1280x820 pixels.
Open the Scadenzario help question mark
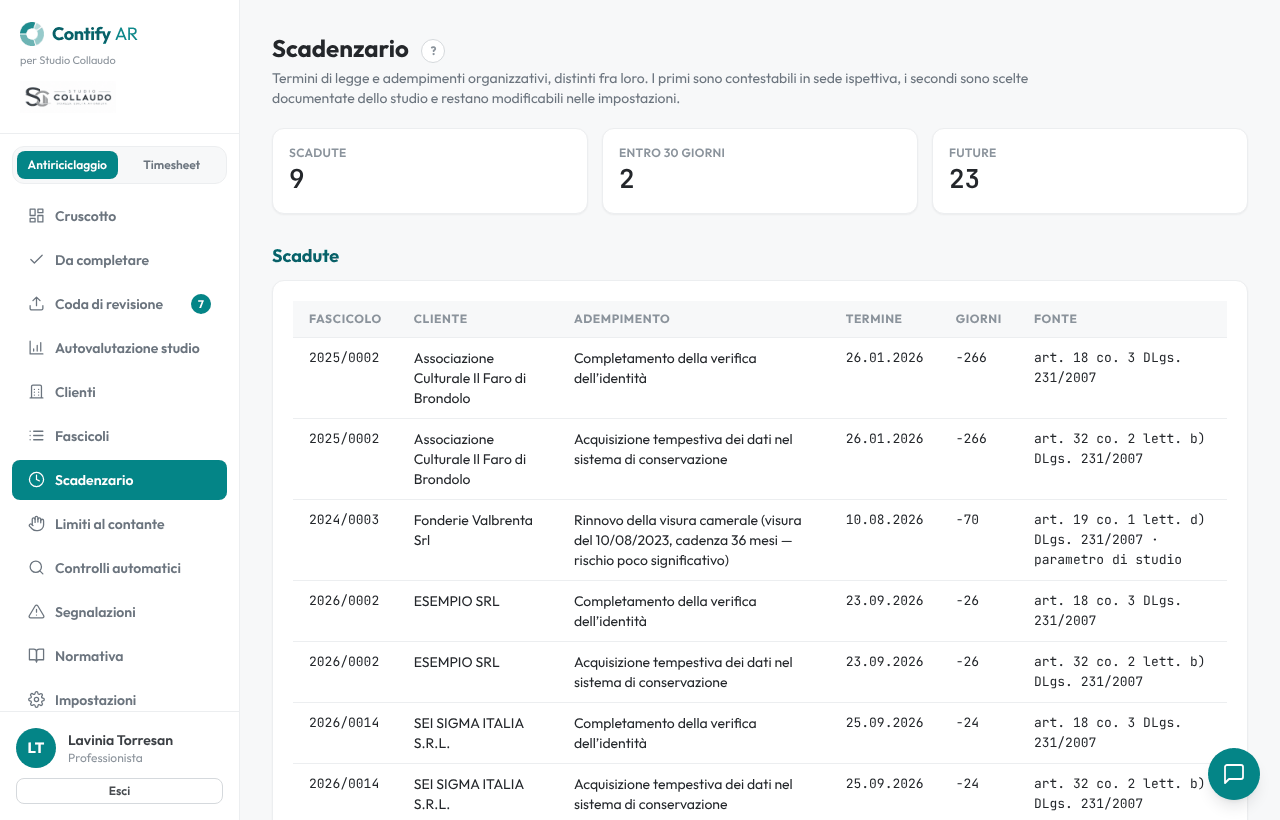(433, 51)
